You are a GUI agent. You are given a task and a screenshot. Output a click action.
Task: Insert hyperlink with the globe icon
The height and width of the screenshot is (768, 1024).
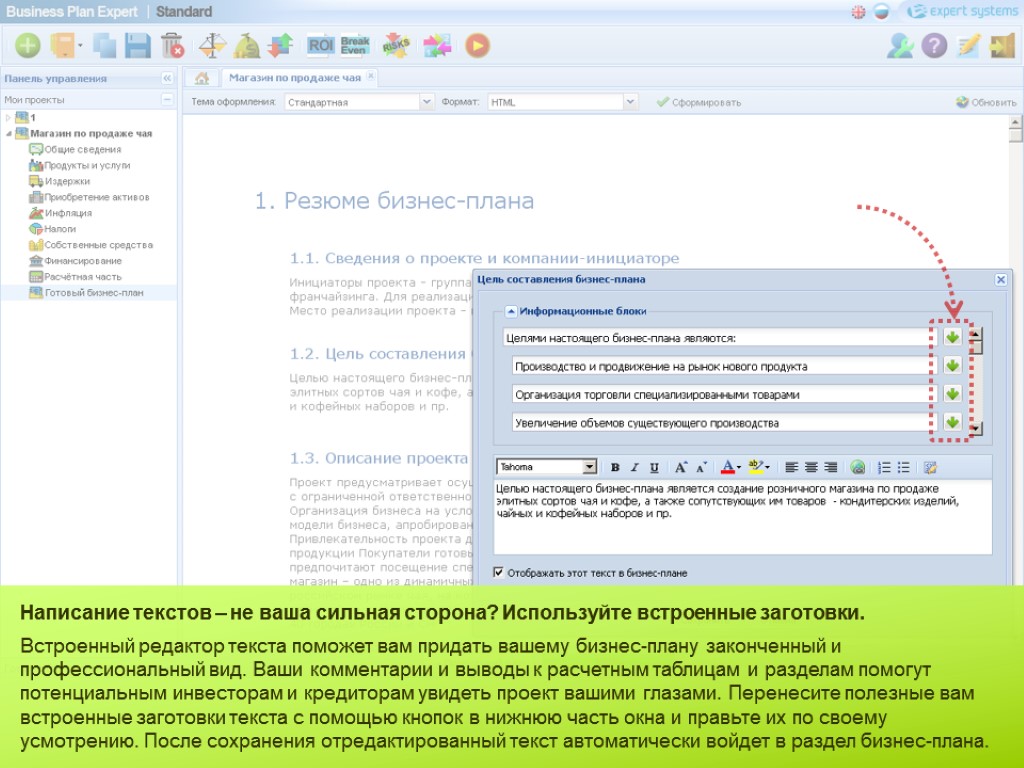857,467
